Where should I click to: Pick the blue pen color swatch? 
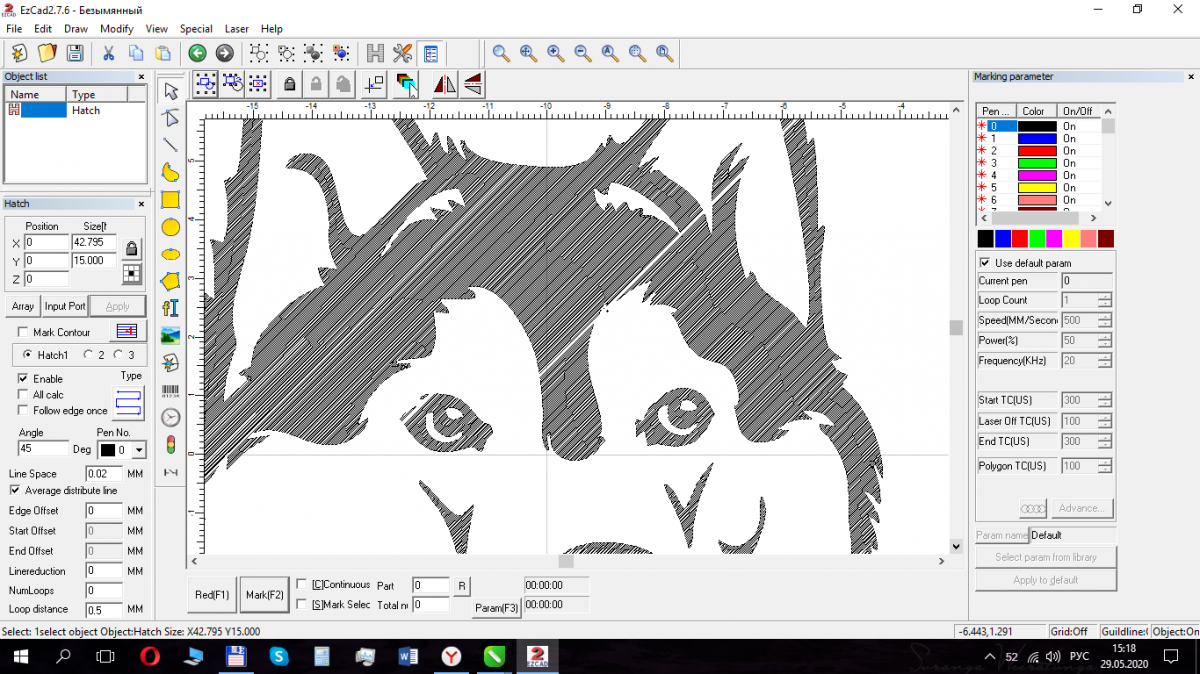tap(1003, 239)
